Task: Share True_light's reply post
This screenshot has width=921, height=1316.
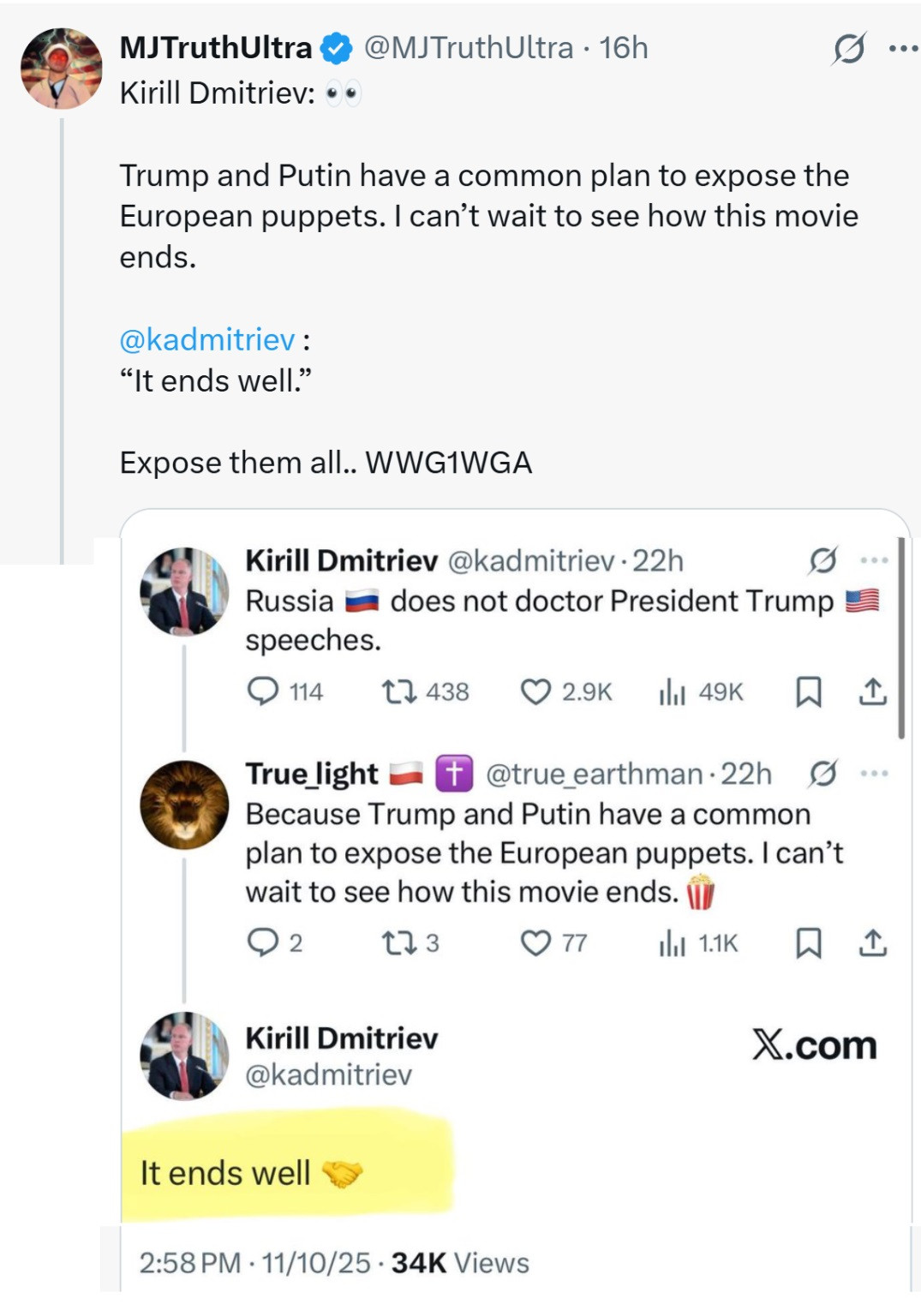Action: click(872, 942)
